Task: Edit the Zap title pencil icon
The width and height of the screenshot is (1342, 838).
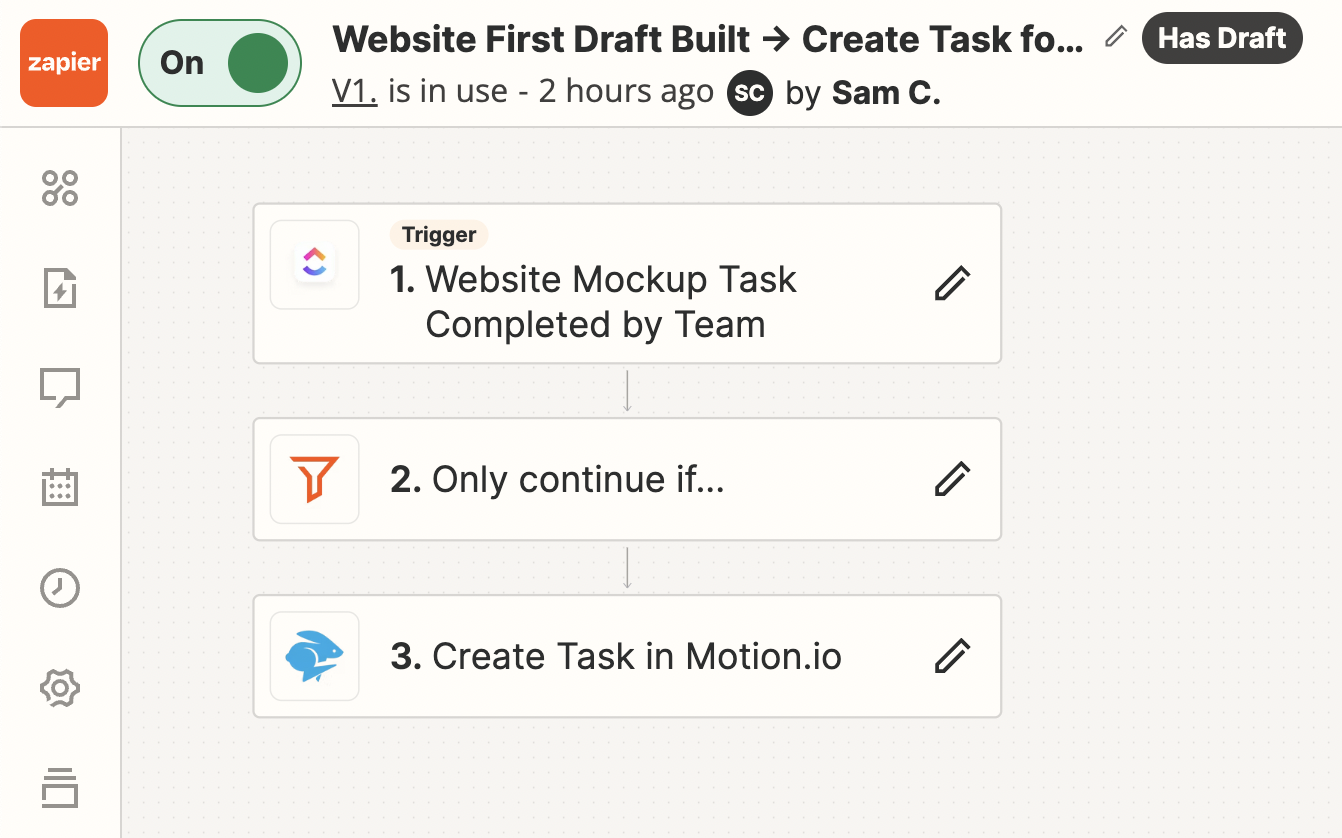Action: click(1115, 38)
